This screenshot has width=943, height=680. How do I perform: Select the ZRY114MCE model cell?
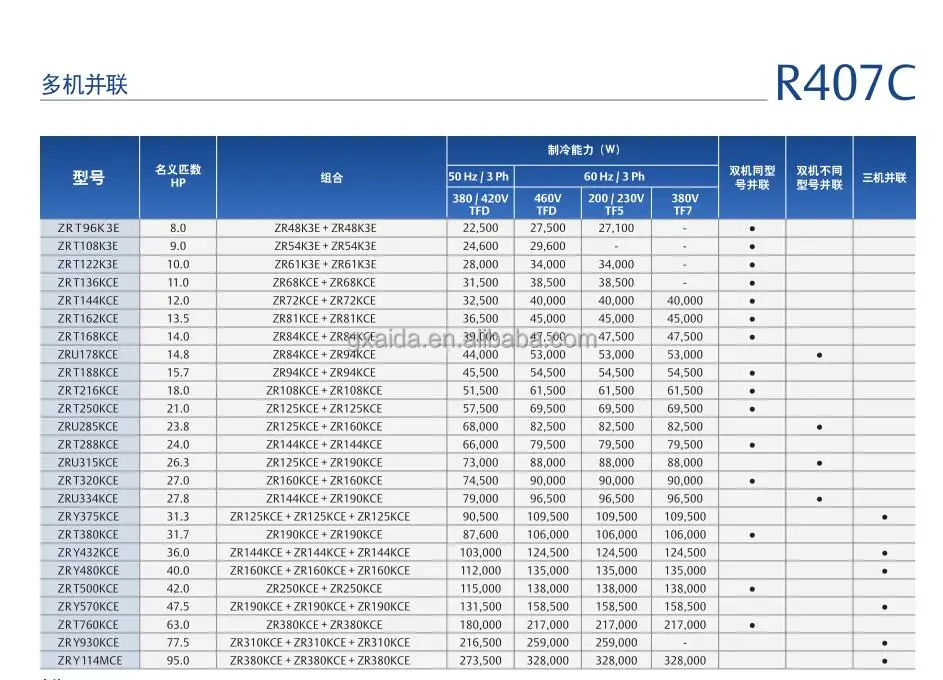[x=90, y=661]
